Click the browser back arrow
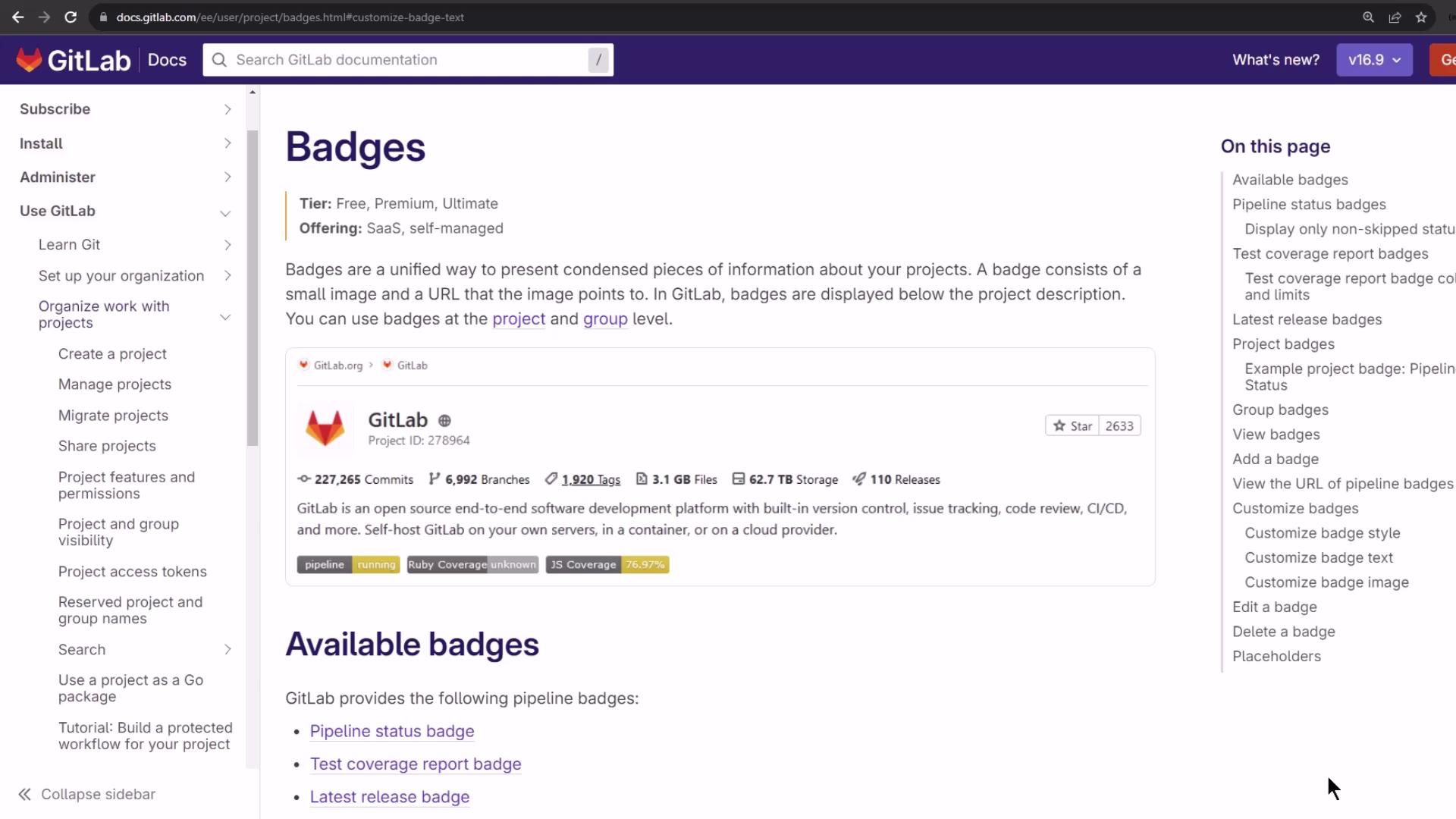1456x819 pixels. [18, 17]
